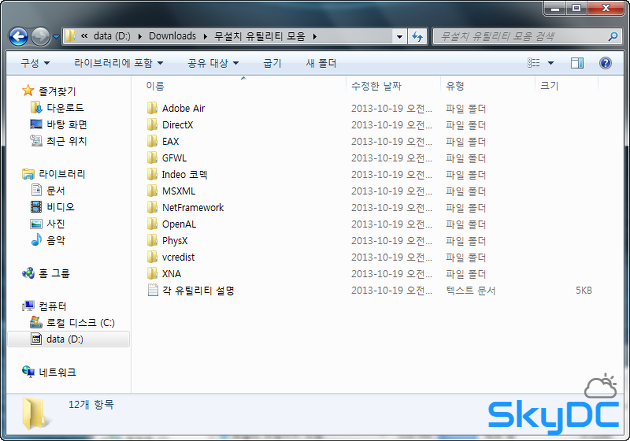The width and height of the screenshot is (630, 441).
Task: Open the 구성 menu
Action: (x=35, y=63)
